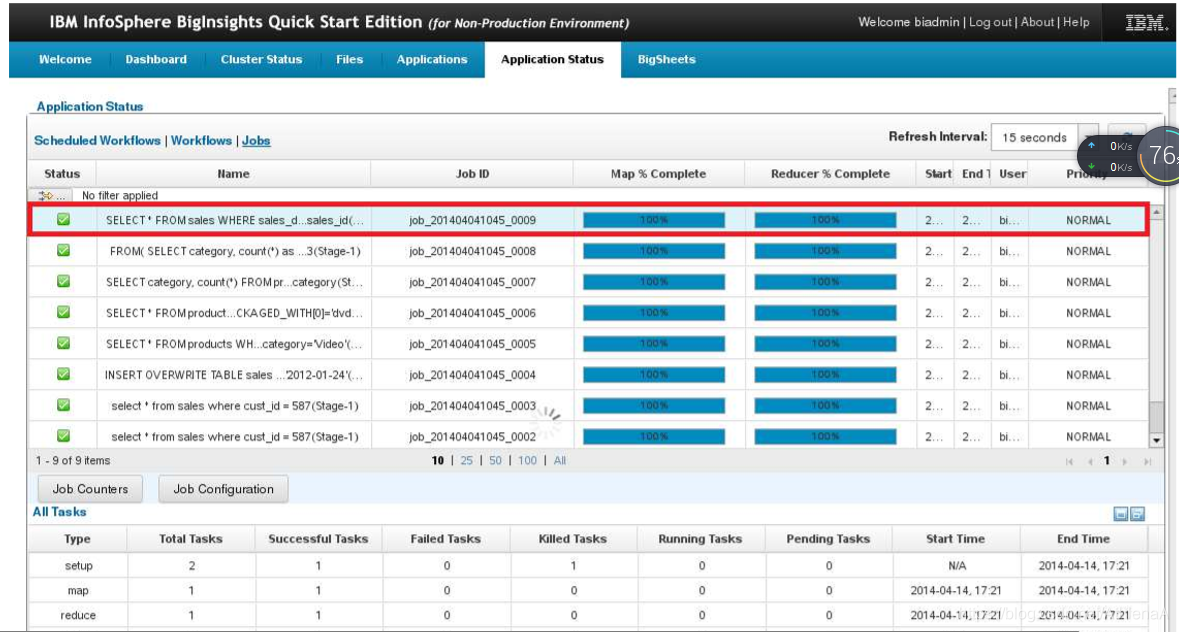1179x632 pixels.
Task: Click page number 1 in the pager
Action: click(1106, 461)
